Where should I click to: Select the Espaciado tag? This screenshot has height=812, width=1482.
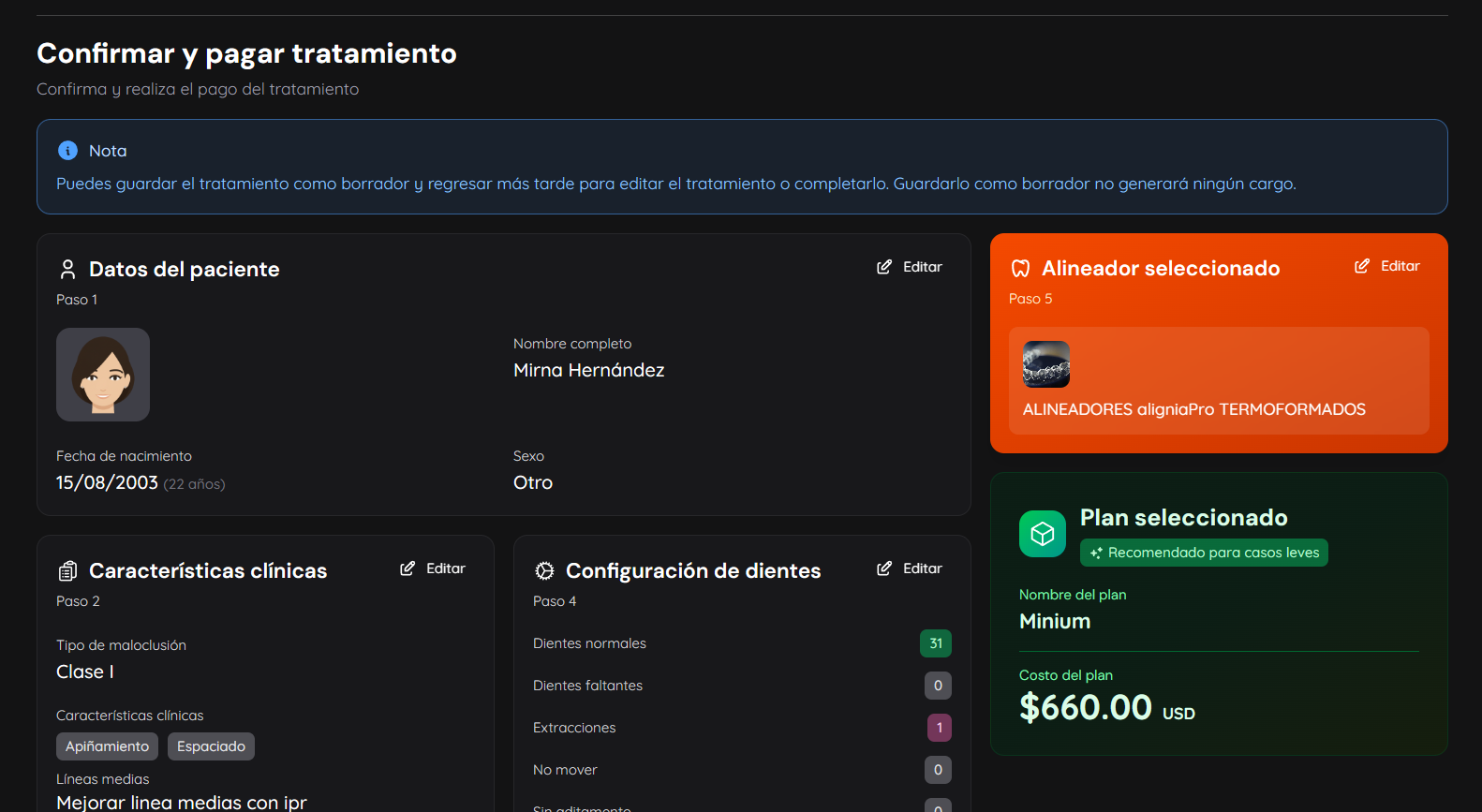pyautogui.click(x=211, y=746)
